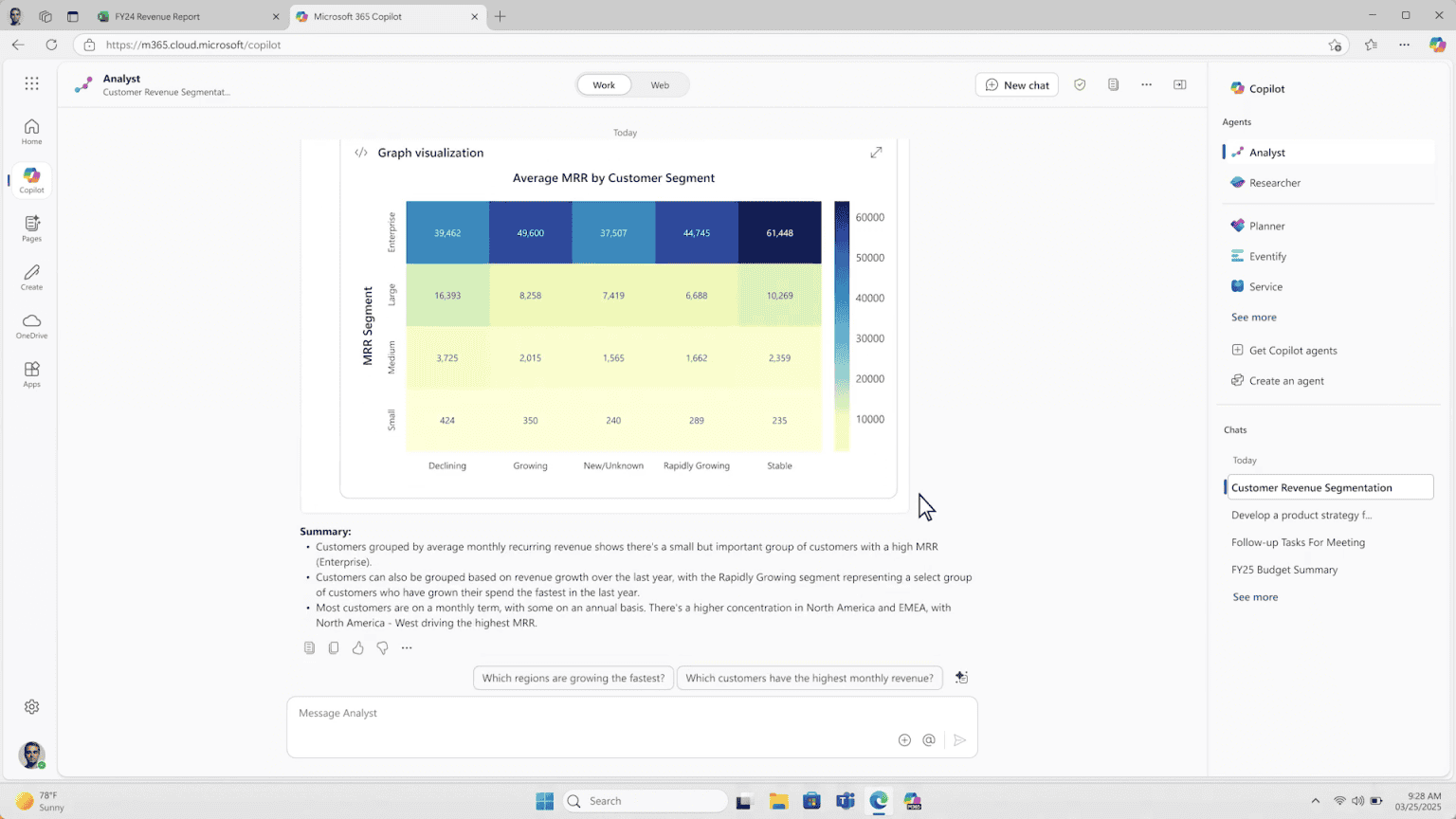Click the send message arrow
The image size is (1456, 819).
click(959, 740)
